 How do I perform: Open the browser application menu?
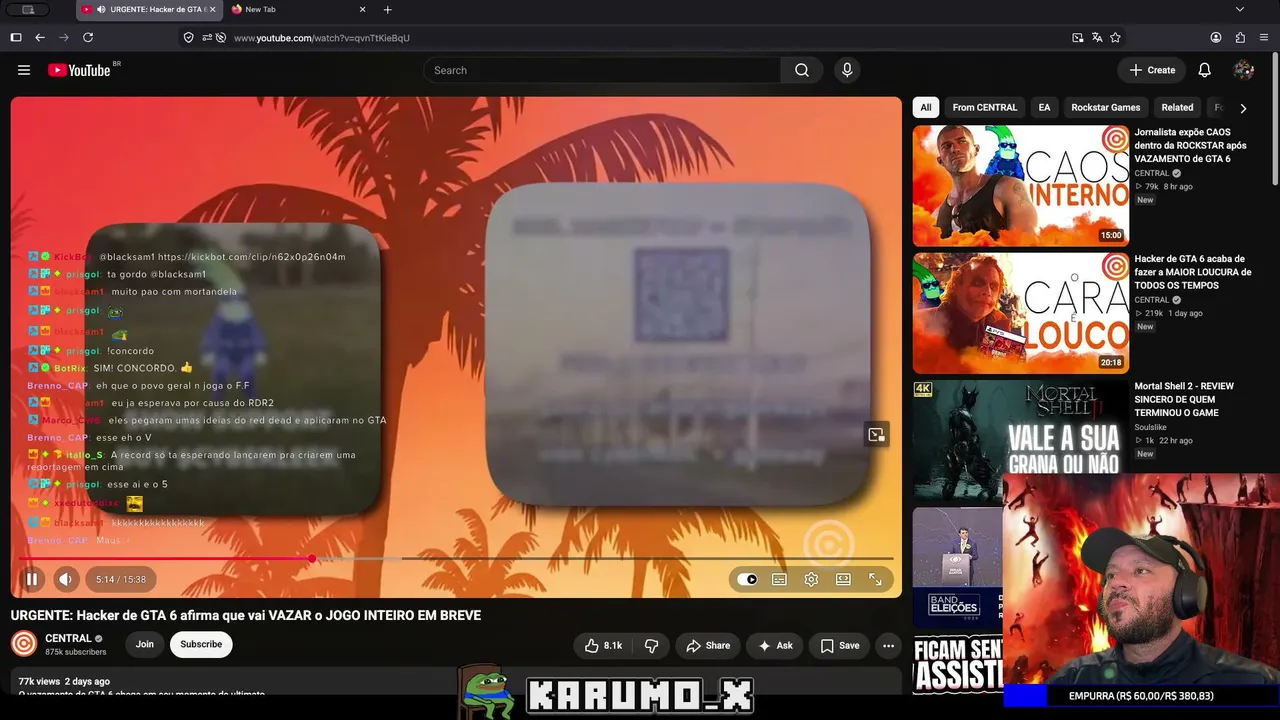(1264, 38)
